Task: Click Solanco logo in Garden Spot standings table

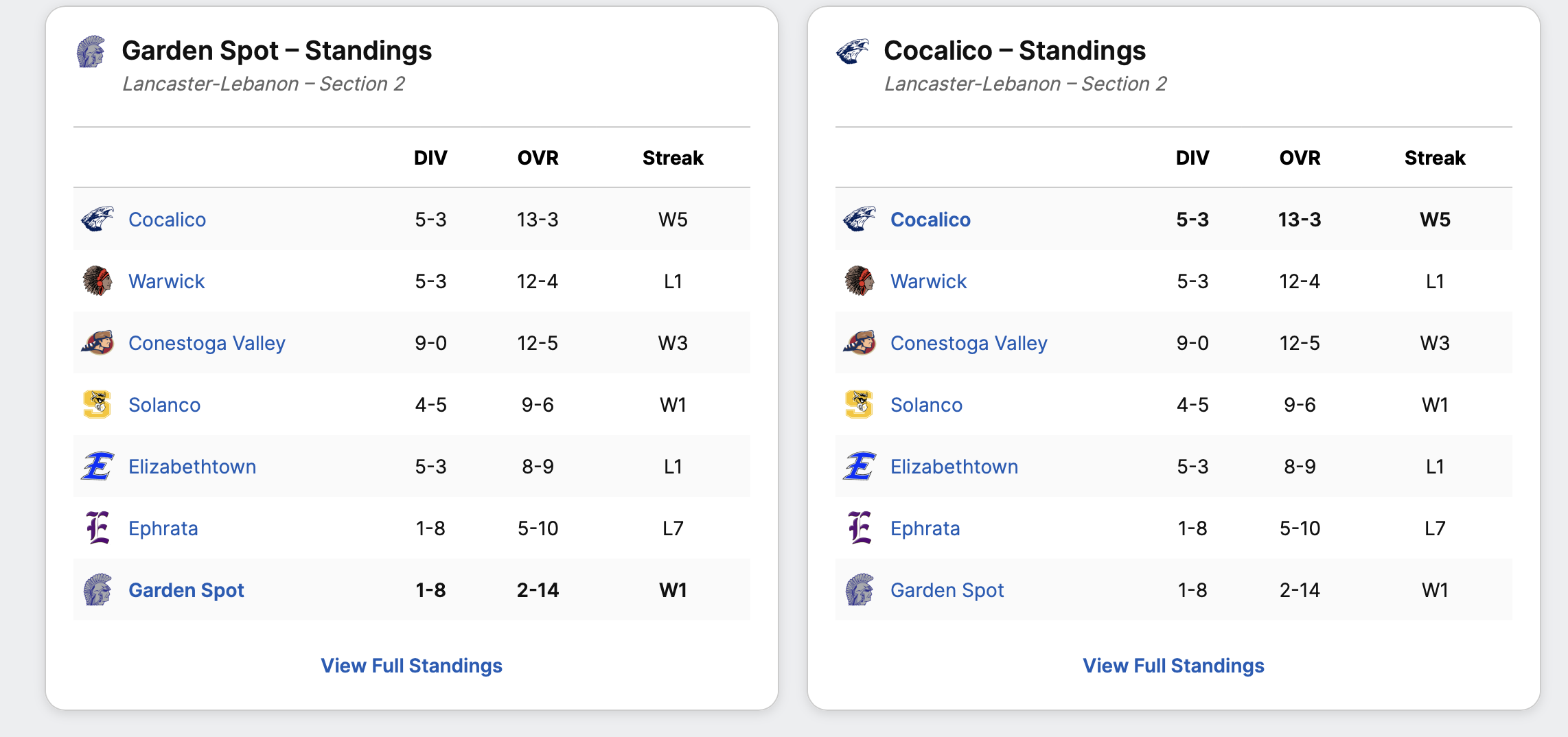Action: 97,404
